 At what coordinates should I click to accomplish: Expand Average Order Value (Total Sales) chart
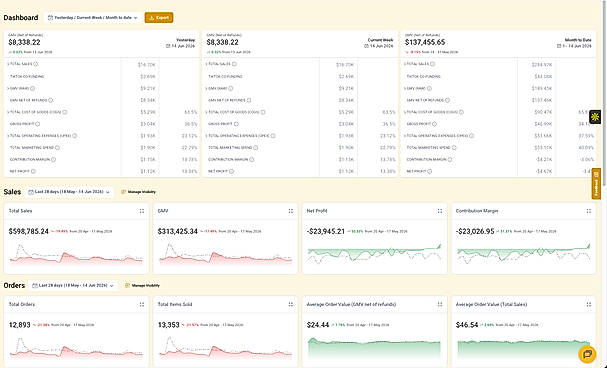coord(589,305)
